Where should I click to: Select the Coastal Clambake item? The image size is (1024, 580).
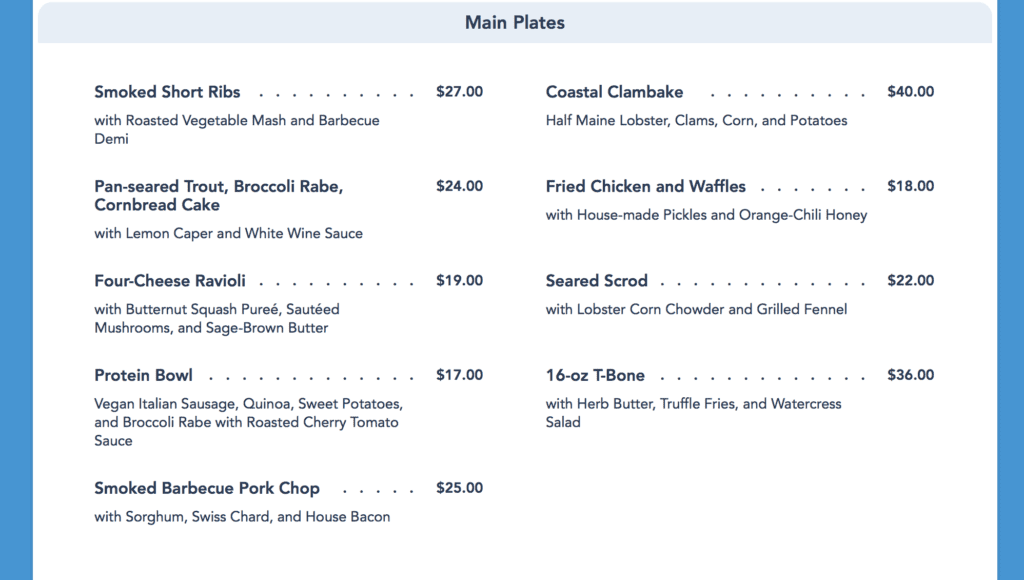(x=615, y=92)
